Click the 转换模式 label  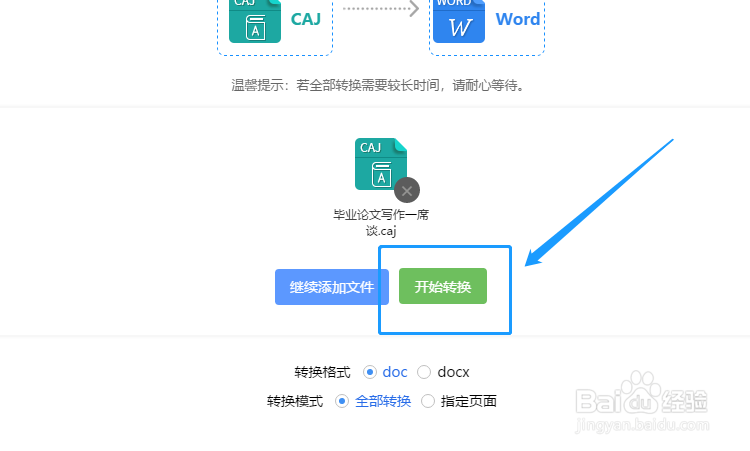pos(295,401)
